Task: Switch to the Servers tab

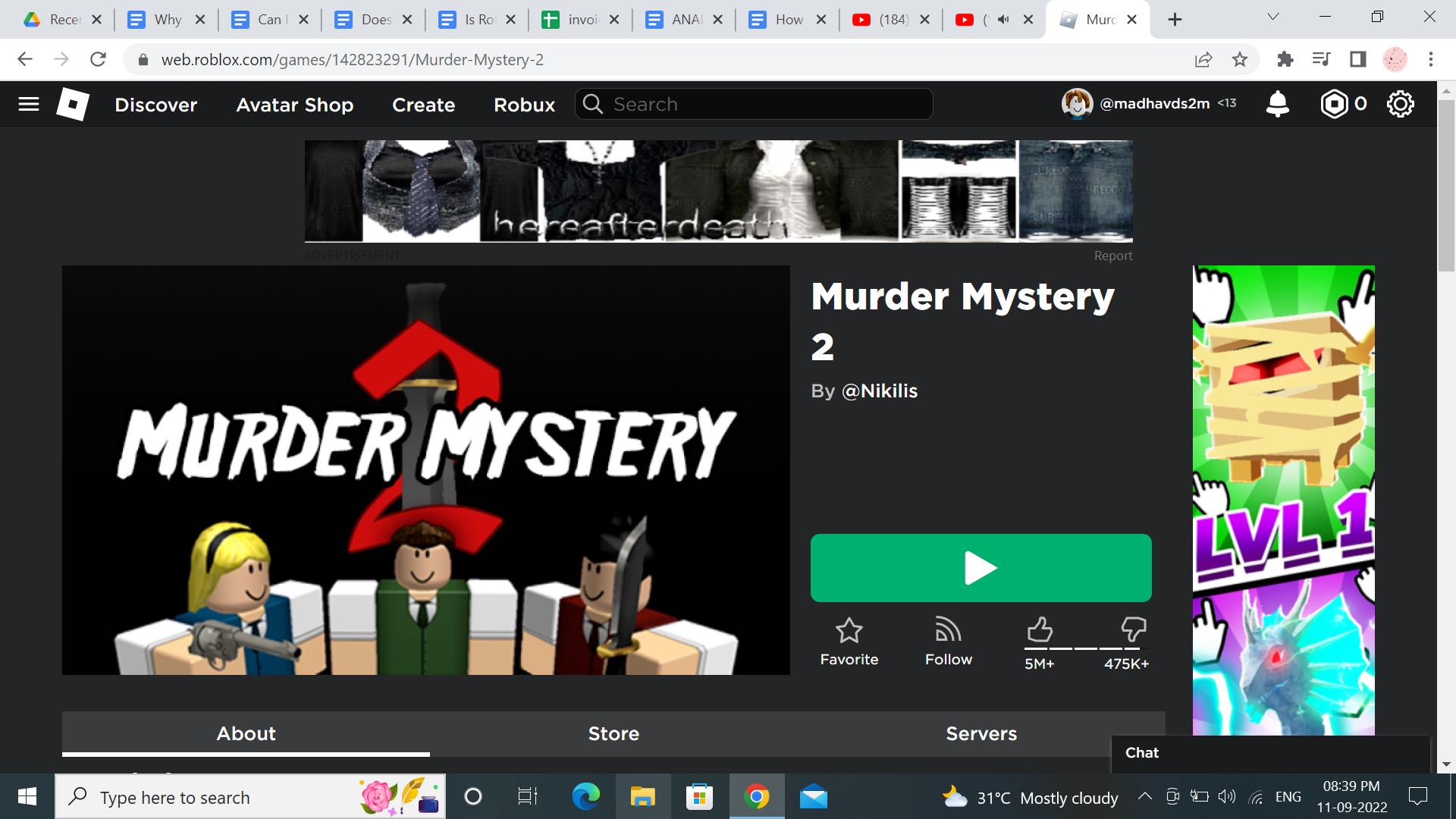Action: pos(981,733)
